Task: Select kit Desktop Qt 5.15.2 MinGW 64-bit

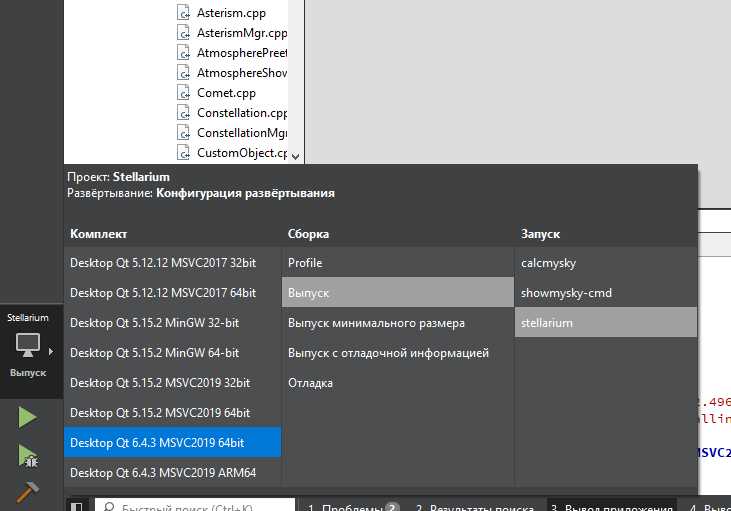Action: point(172,353)
